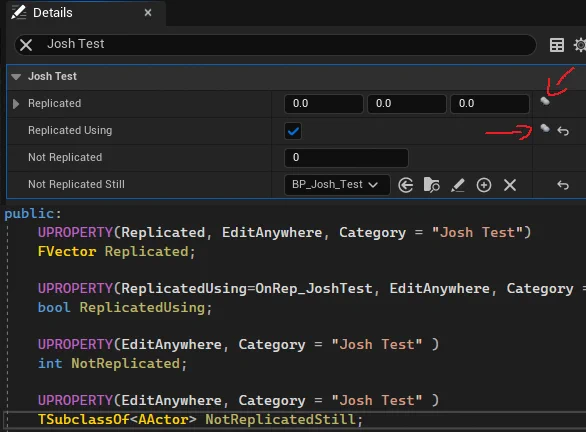Click the Not Replicated integer field
Screen dimensions: 586x432
pos(346,158)
